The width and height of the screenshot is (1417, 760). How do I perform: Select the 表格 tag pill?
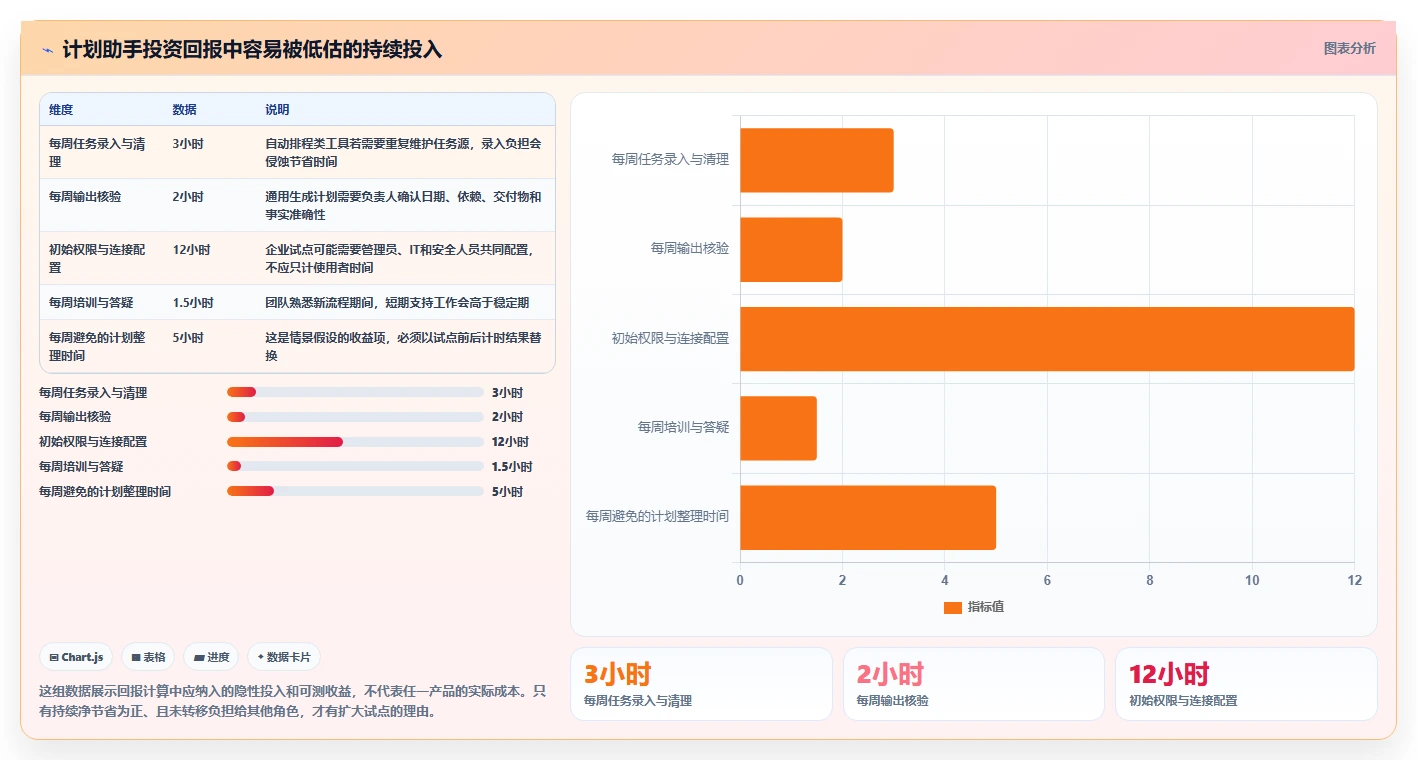point(148,657)
